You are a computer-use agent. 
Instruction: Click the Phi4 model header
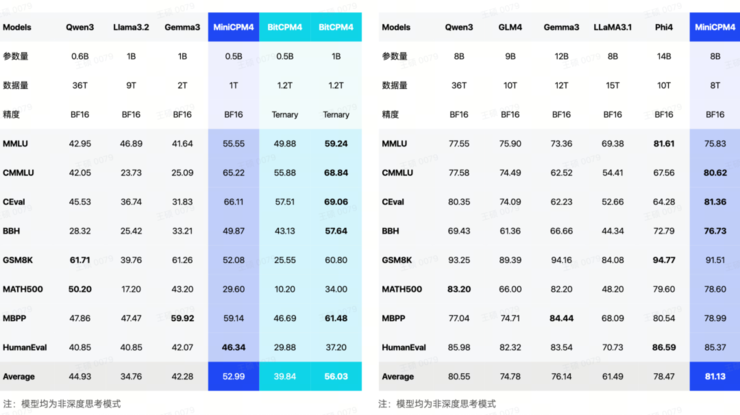(x=664, y=28)
